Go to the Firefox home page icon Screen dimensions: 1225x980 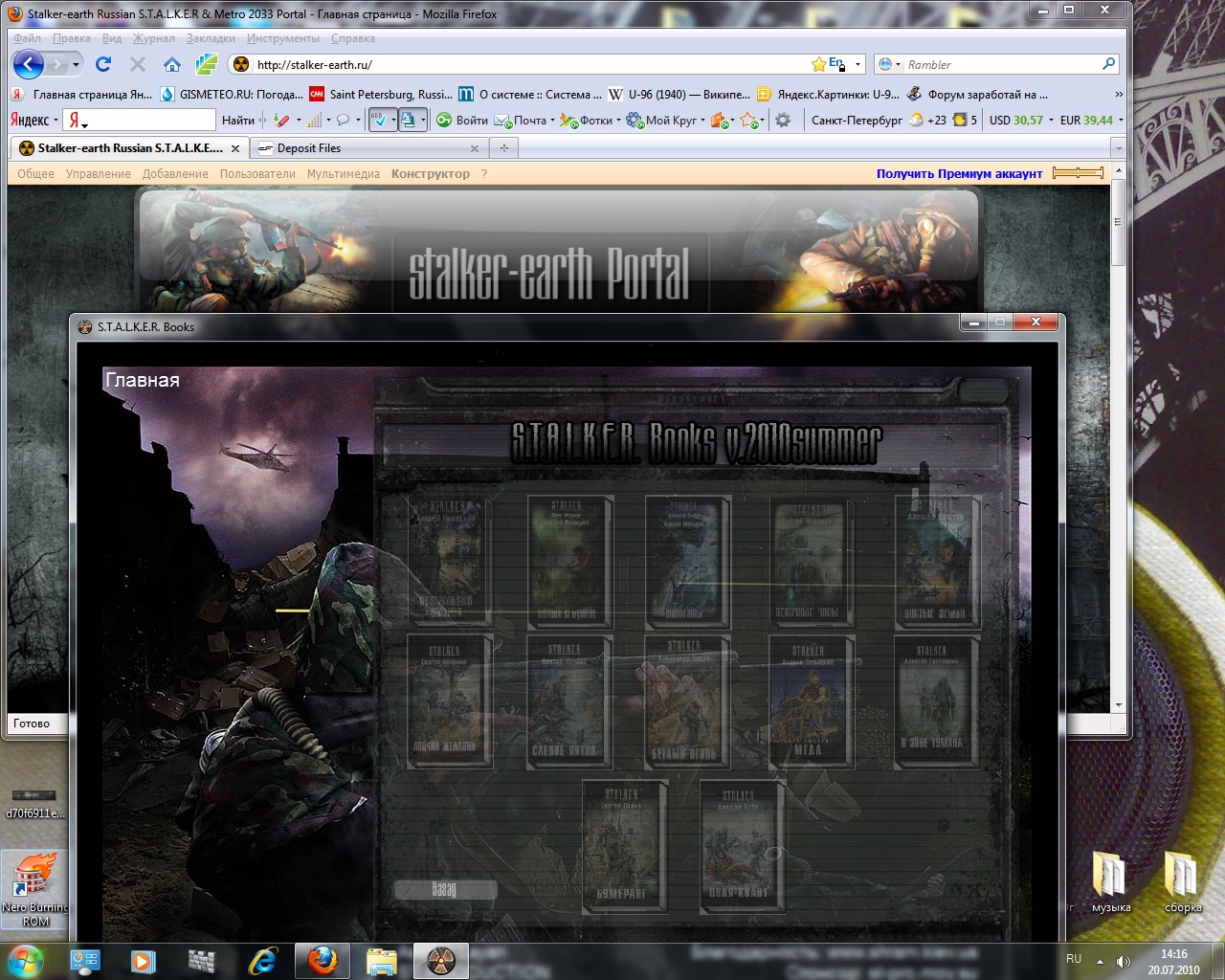[172, 64]
